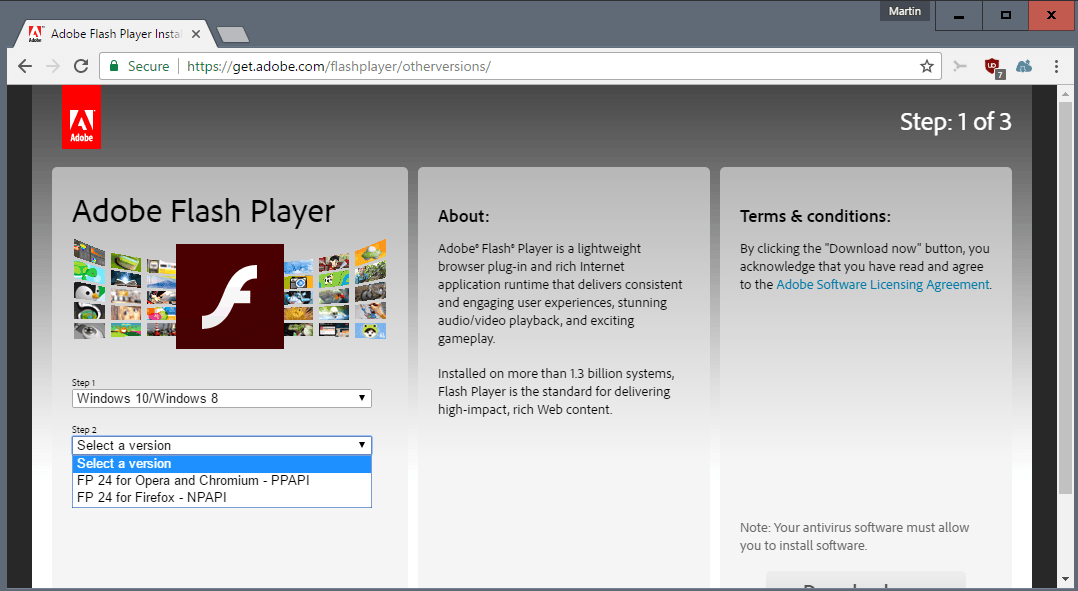
Task: Click the cloud download extension icon
Action: 1023,66
